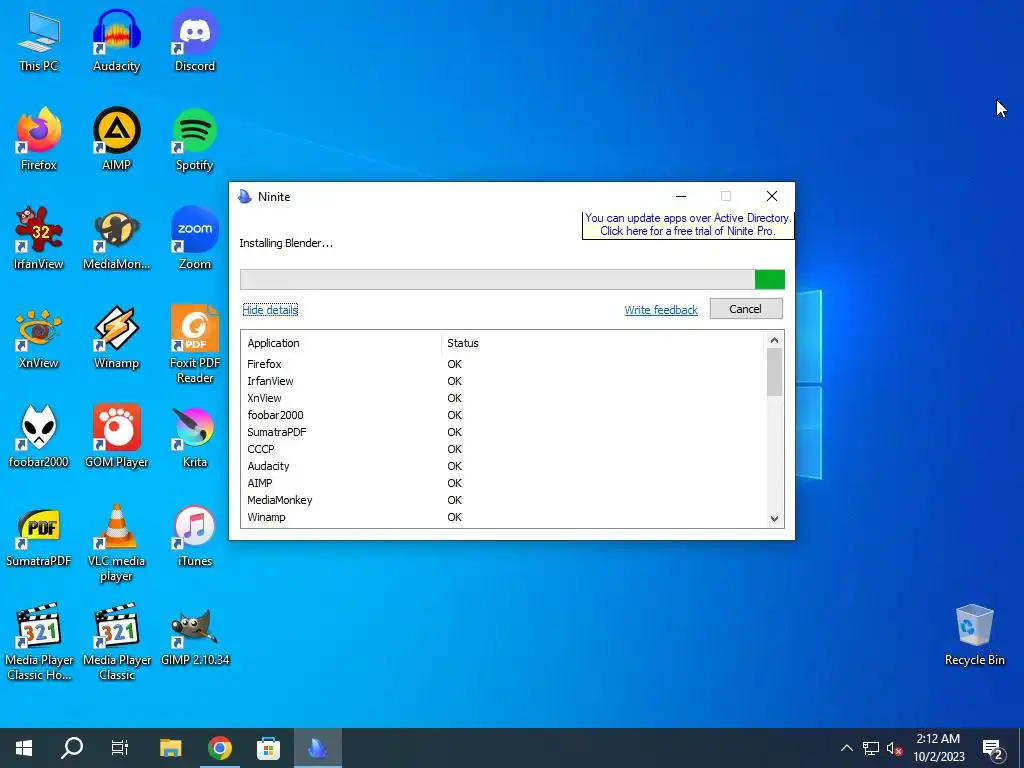Select the Discord desktop shortcut
Screen dimensions: 1024x768
(x=195, y=42)
